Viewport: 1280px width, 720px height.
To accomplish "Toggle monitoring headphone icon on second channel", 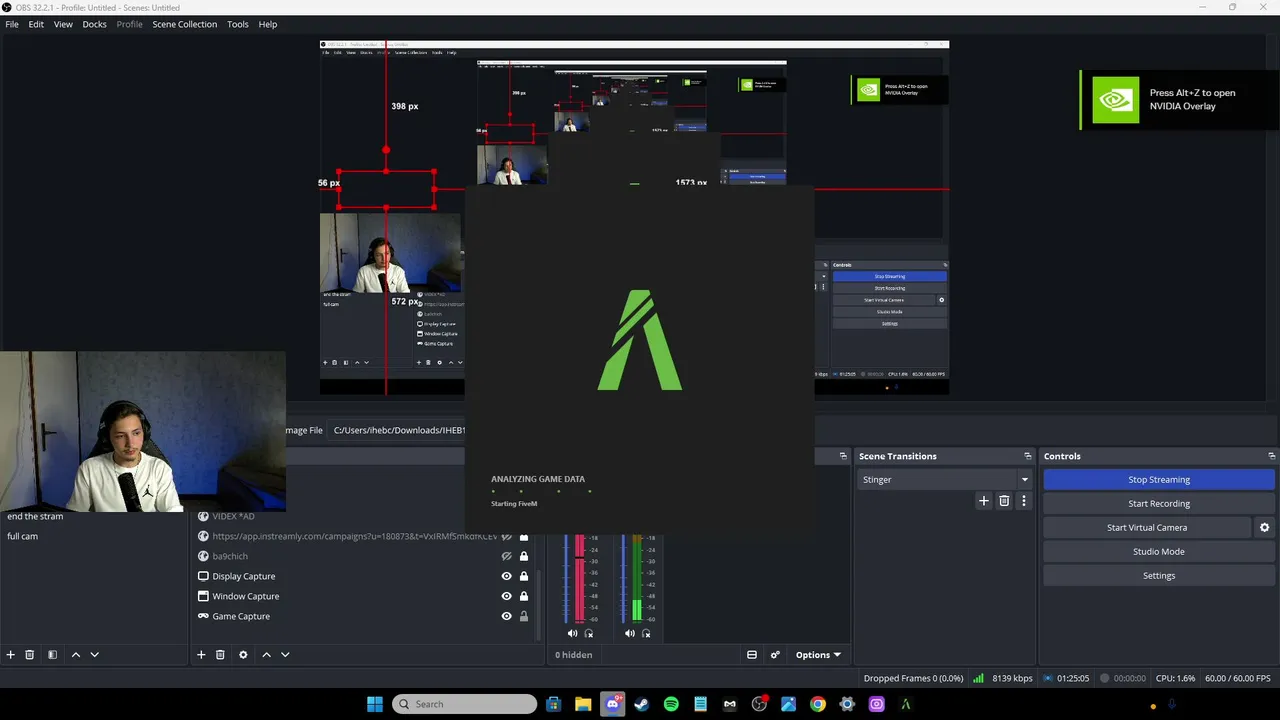I will click(645, 633).
